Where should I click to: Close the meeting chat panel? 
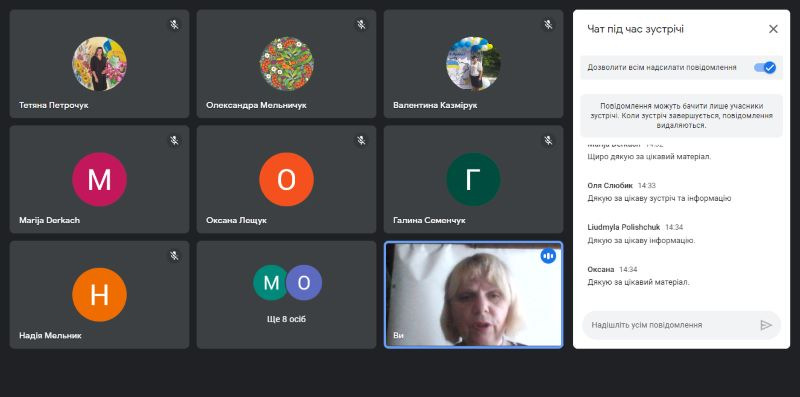(x=773, y=29)
